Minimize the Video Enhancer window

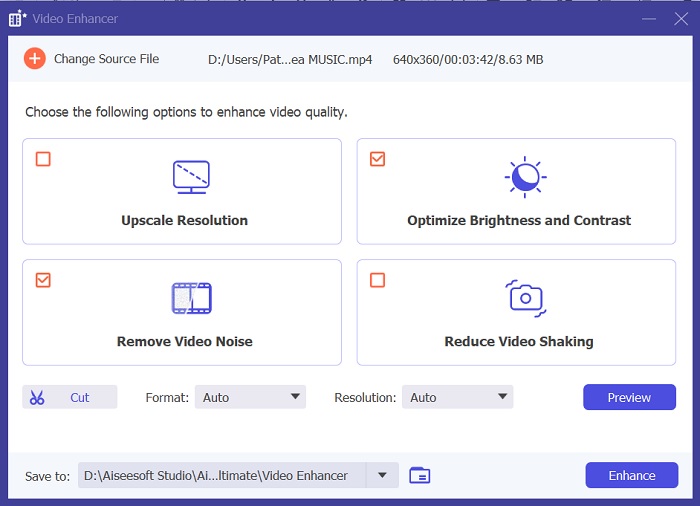coord(645,18)
